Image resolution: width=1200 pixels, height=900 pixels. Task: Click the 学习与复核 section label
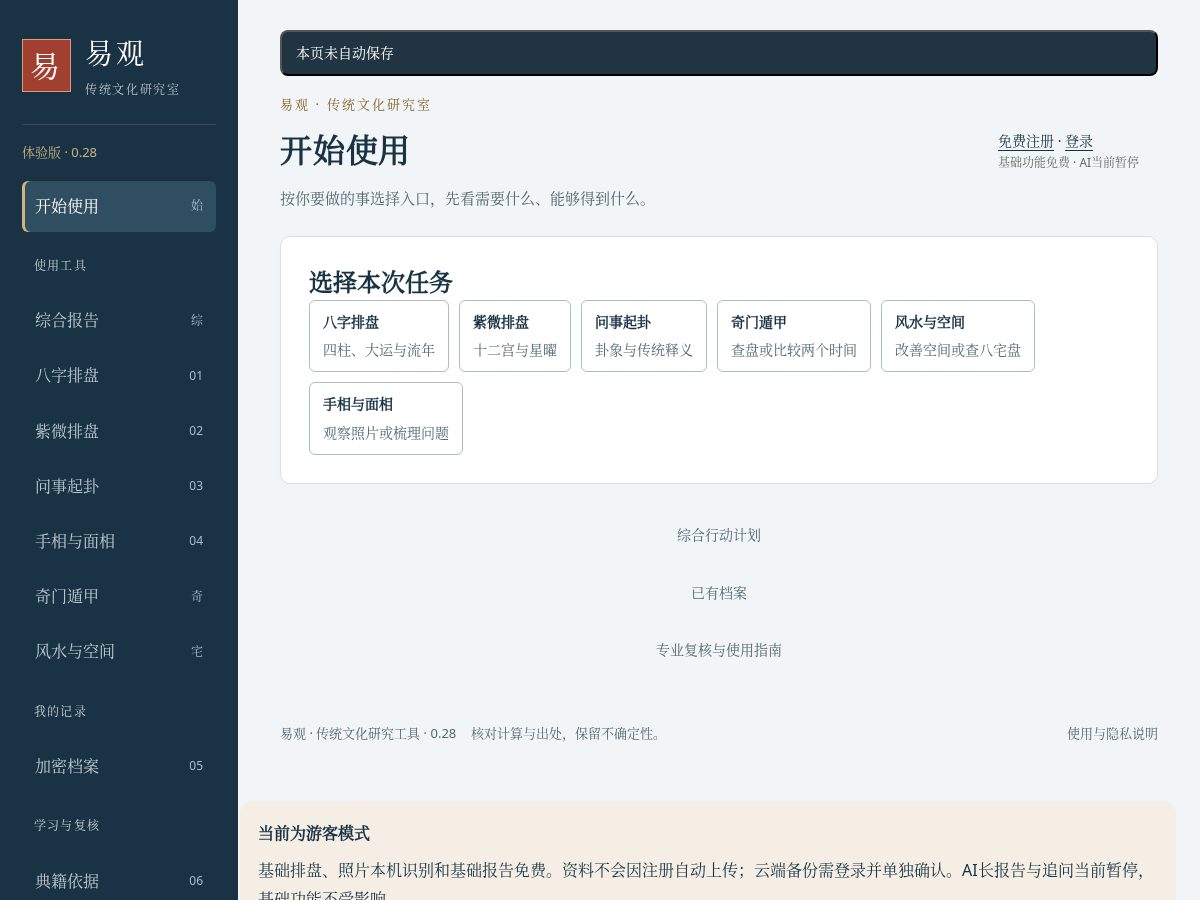(x=67, y=825)
